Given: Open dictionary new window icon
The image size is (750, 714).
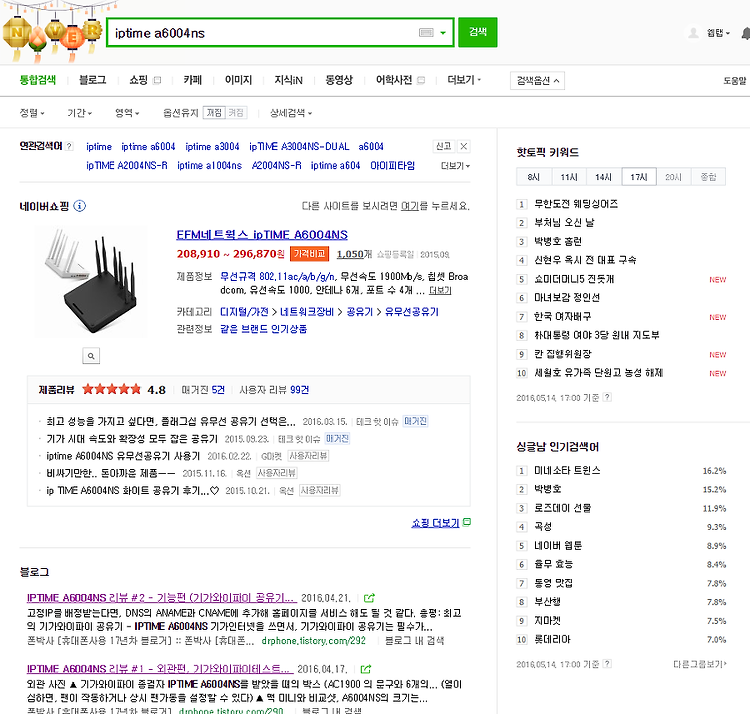Looking at the screenshot, I should click(421, 80).
